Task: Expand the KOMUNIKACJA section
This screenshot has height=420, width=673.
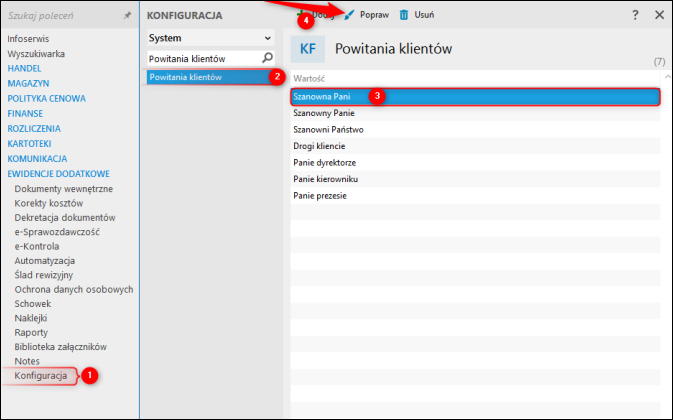Action: tap(37, 159)
